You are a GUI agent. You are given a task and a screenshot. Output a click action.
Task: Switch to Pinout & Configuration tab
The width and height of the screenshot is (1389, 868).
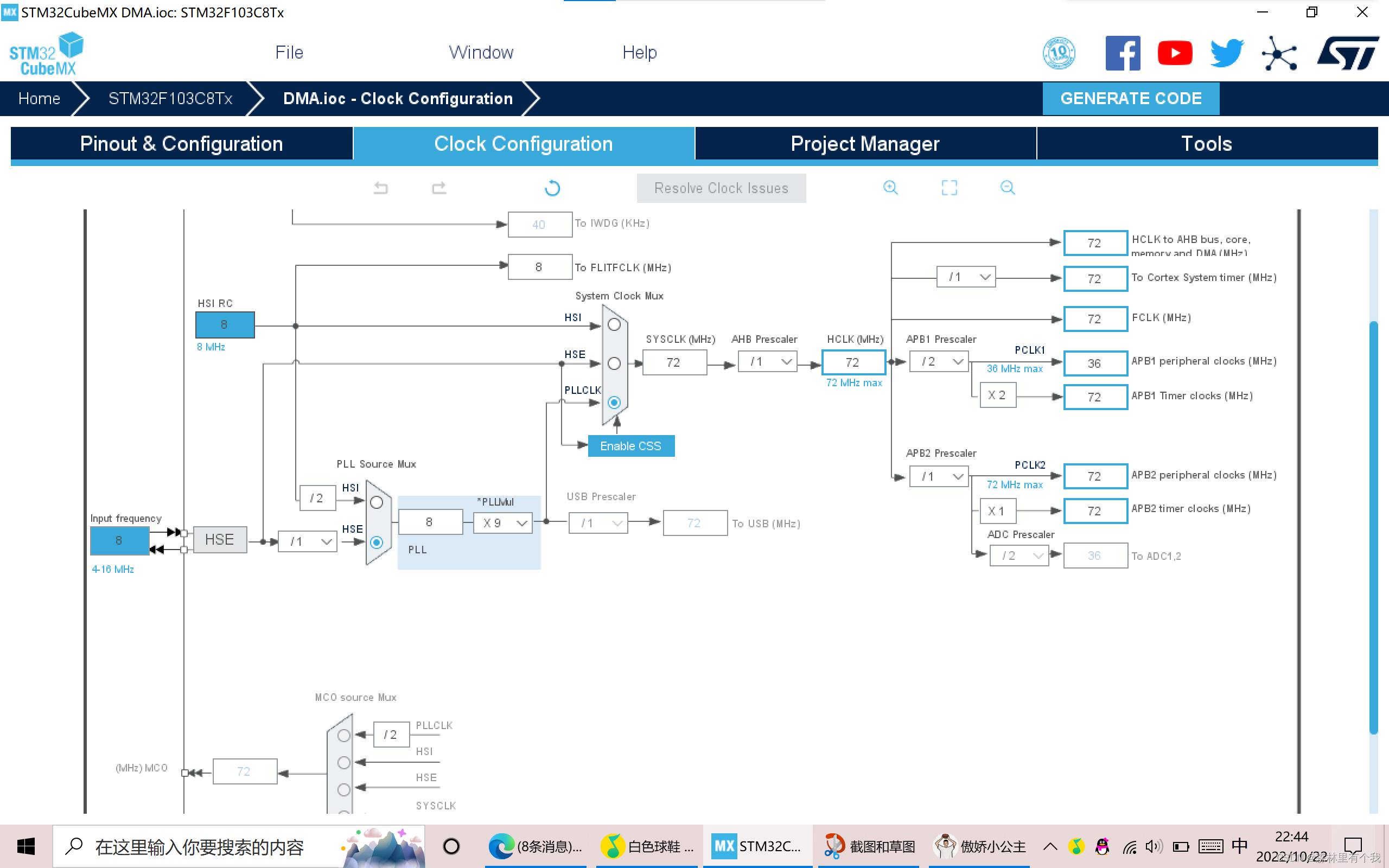point(181,144)
